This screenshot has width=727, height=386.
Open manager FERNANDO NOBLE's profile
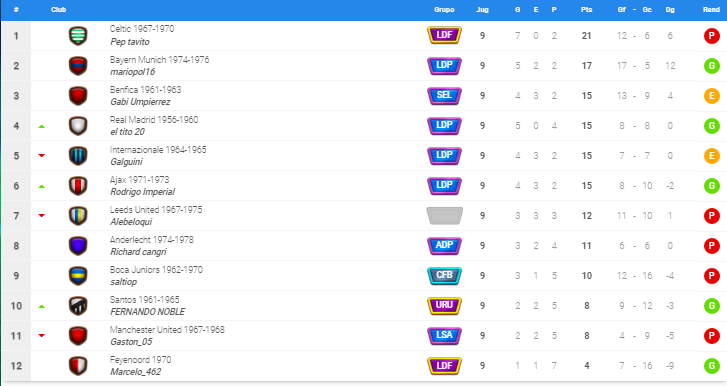coord(147,312)
